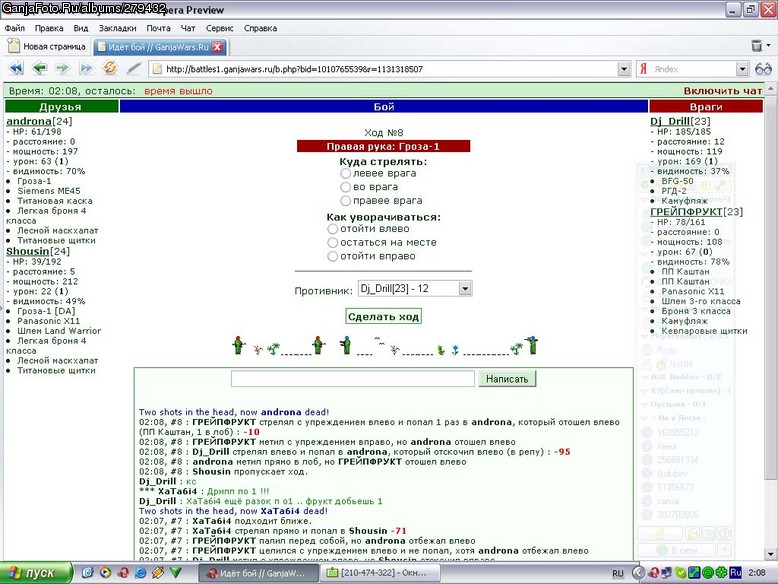
Task: Open the Закладки menu
Action: (x=118, y=28)
